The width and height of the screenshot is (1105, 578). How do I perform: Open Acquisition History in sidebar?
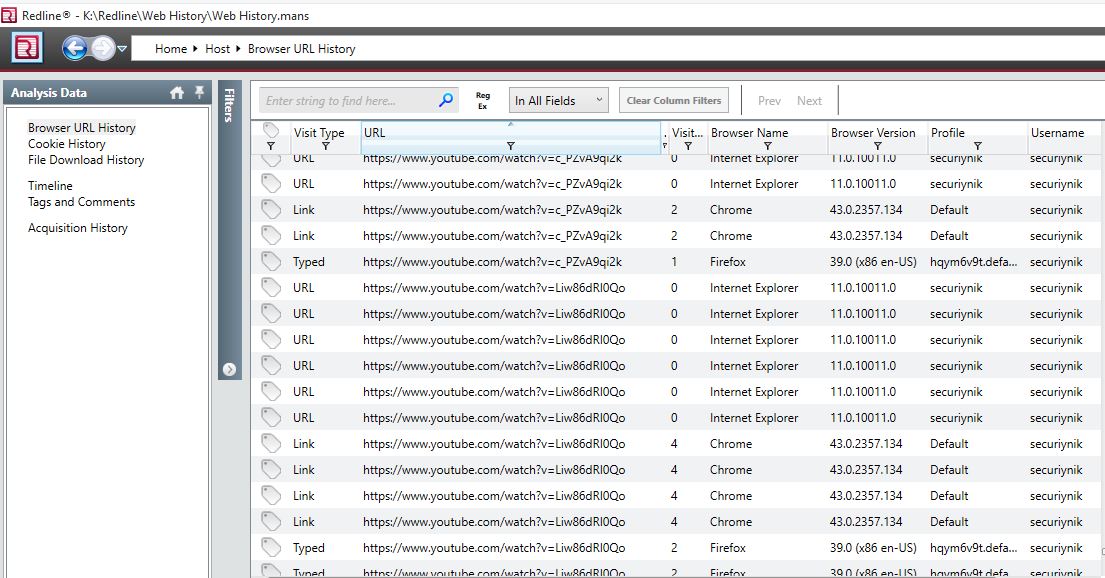click(78, 228)
